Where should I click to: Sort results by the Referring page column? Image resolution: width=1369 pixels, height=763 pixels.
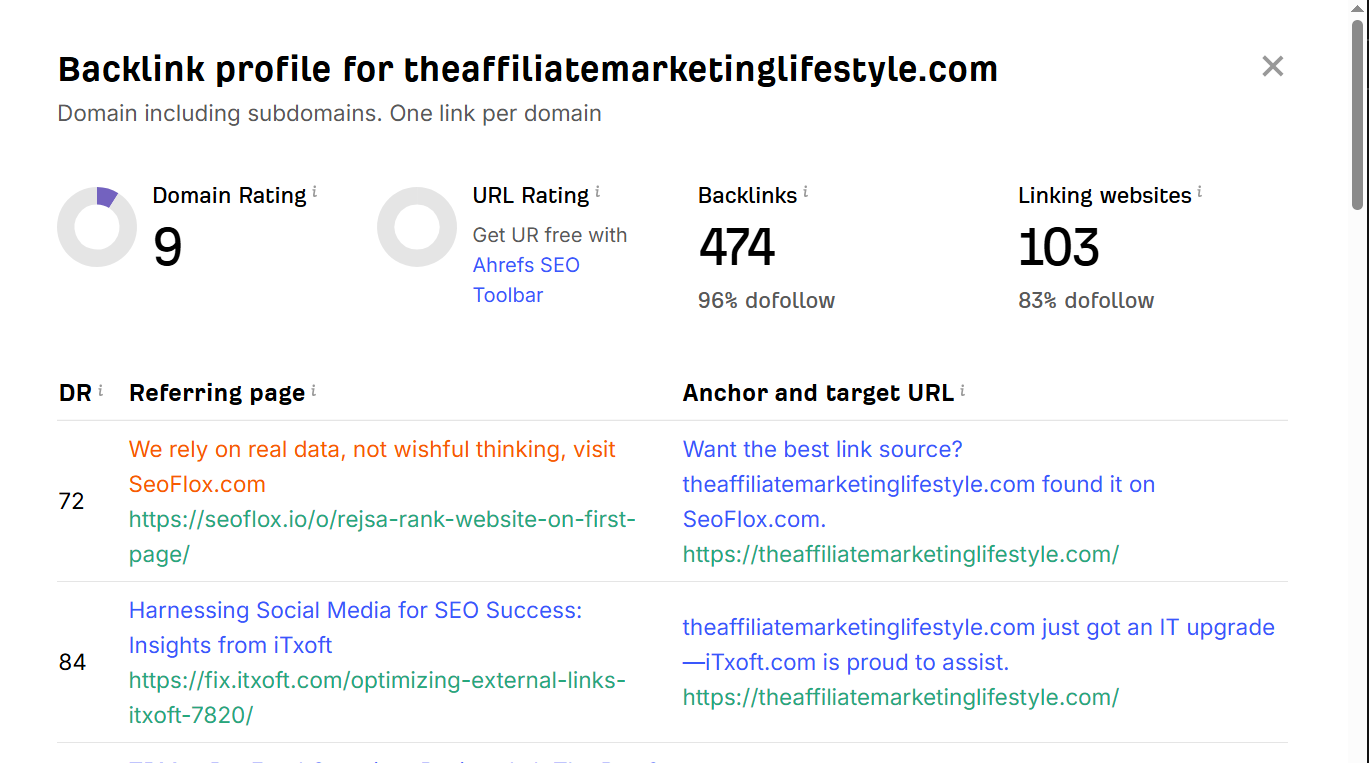[217, 392]
